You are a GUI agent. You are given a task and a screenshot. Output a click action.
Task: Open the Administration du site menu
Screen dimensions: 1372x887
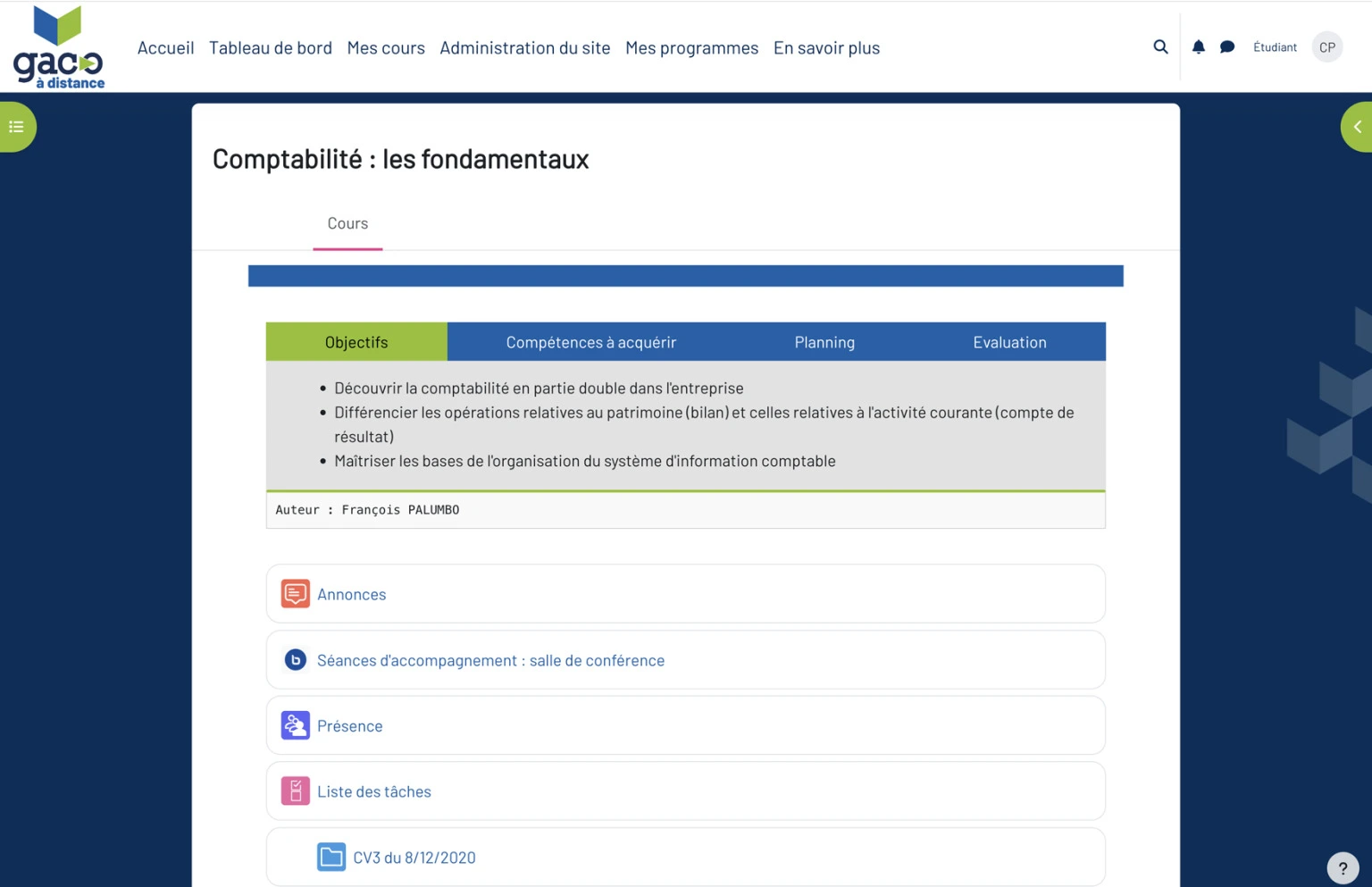[x=524, y=47]
